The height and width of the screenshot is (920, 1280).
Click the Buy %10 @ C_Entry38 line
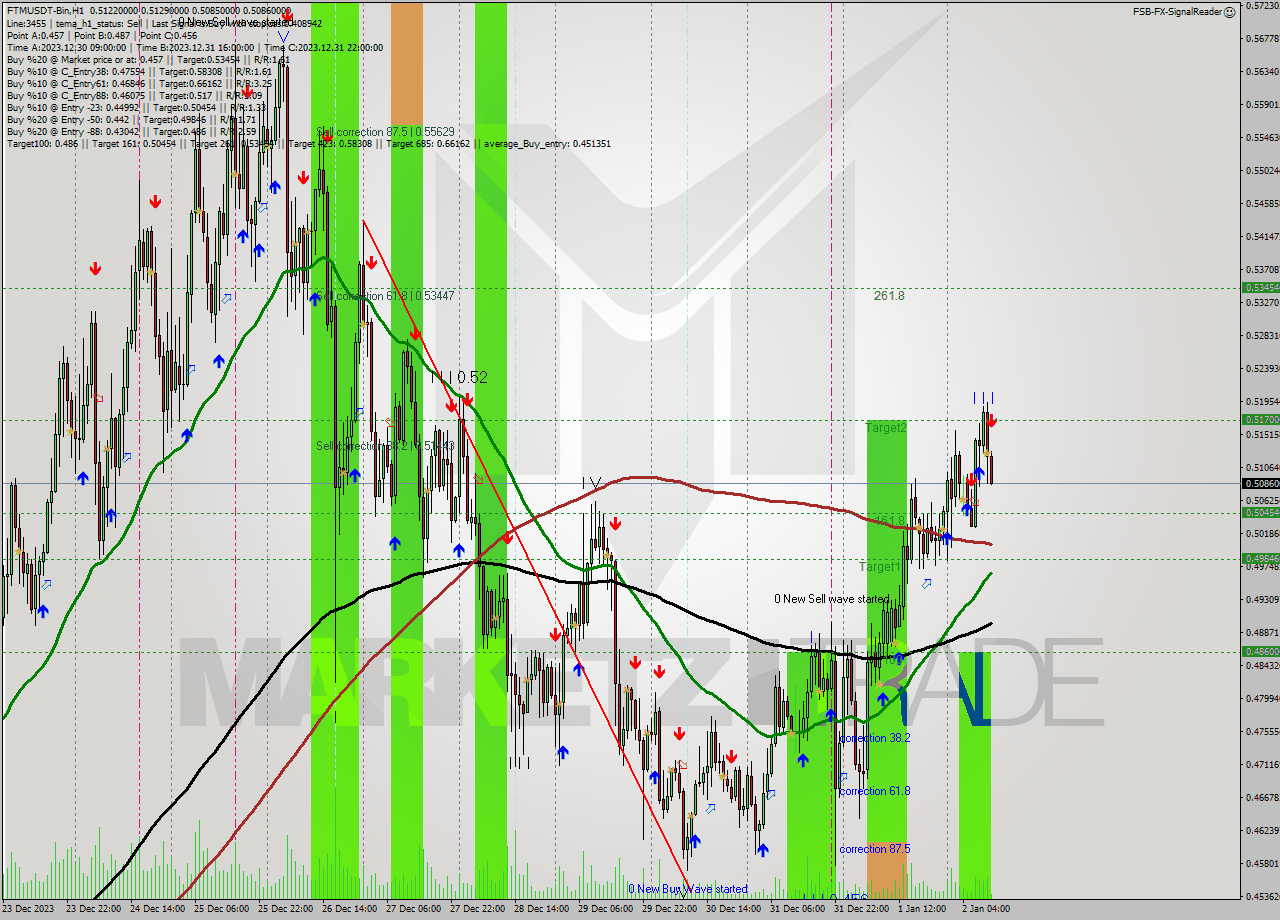click(x=139, y=71)
